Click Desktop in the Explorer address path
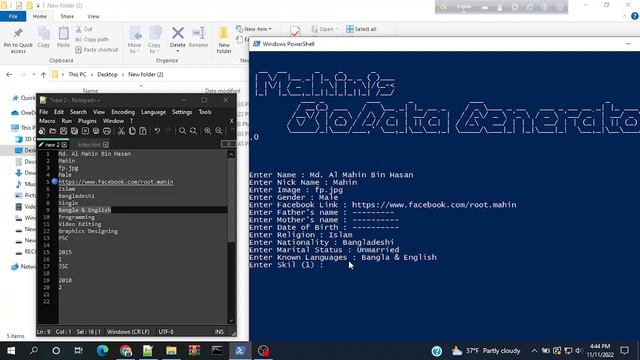The image size is (640, 360). 107,75
